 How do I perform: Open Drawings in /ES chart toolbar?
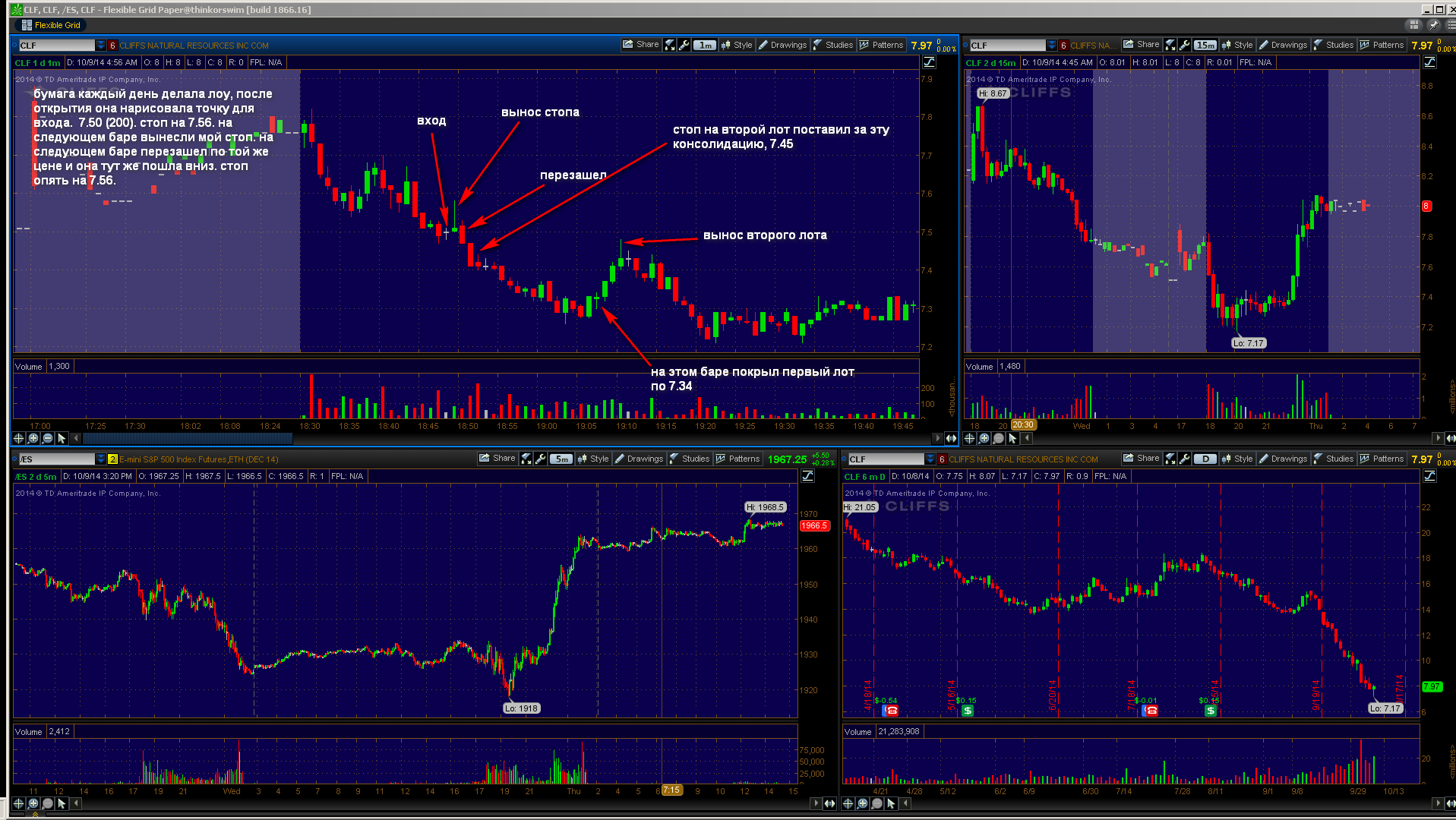pyautogui.click(x=639, y=459)
